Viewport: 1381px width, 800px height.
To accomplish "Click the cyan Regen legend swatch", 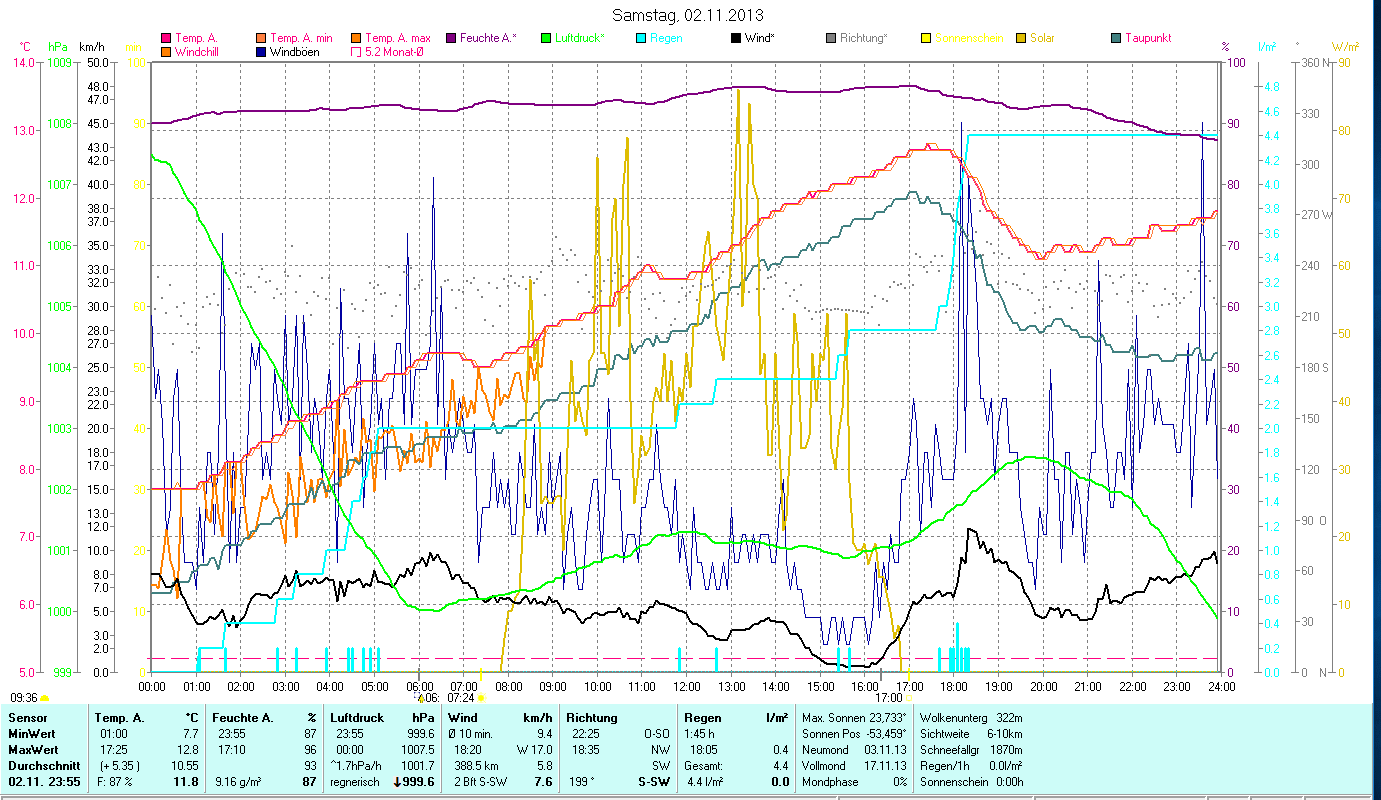I will (x=641, y=38).
